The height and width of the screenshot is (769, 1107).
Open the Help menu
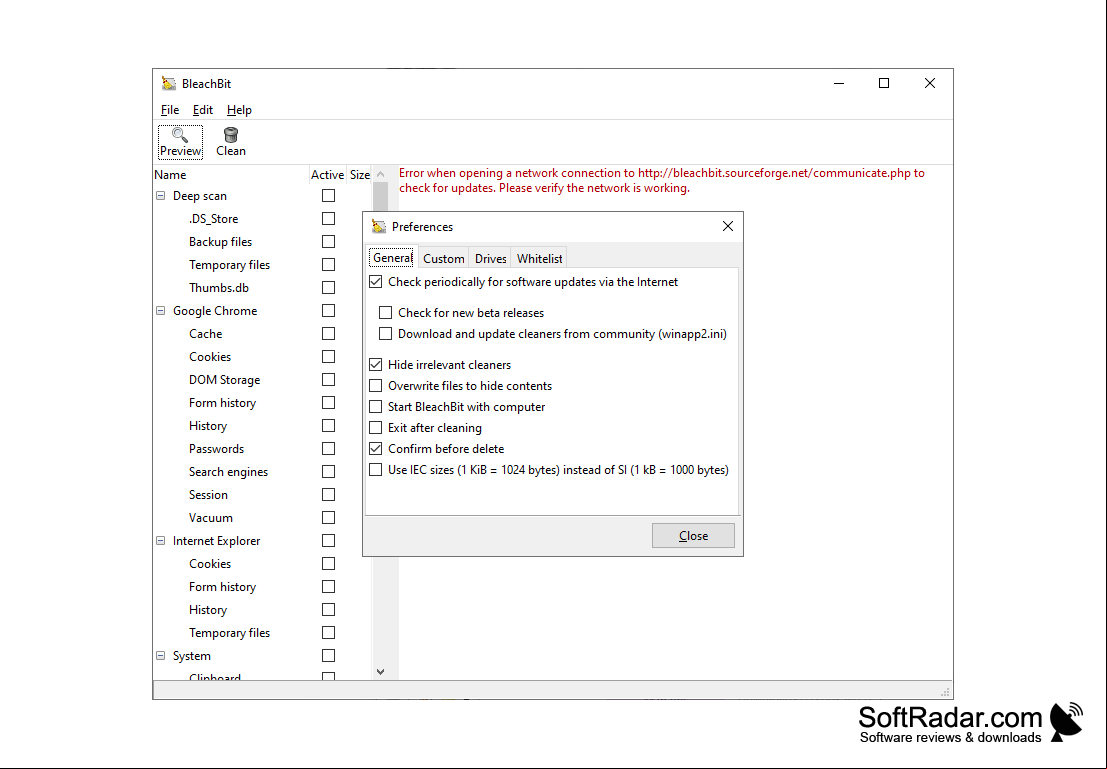pyautogui.click(x=239, y=109)
